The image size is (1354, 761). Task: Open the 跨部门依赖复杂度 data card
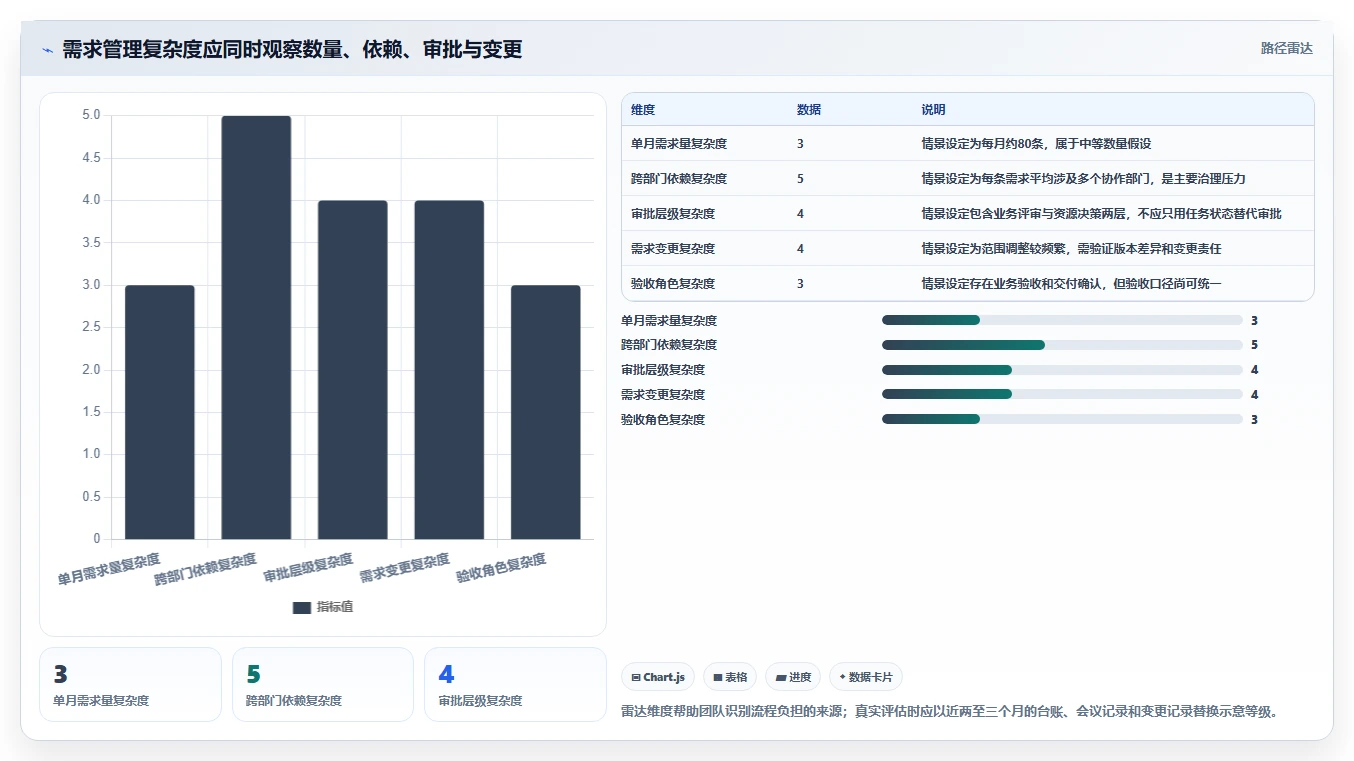[x=323, y=684]
